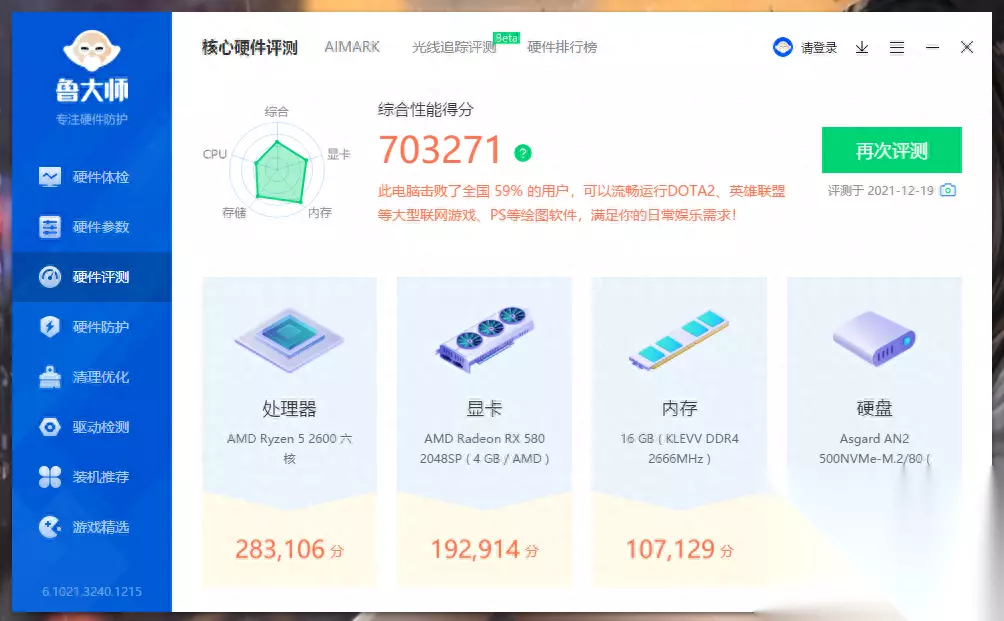This screenshot has height=621, width=1004.
Task: Click the 内存 card title
Action: tap(679, 408)
